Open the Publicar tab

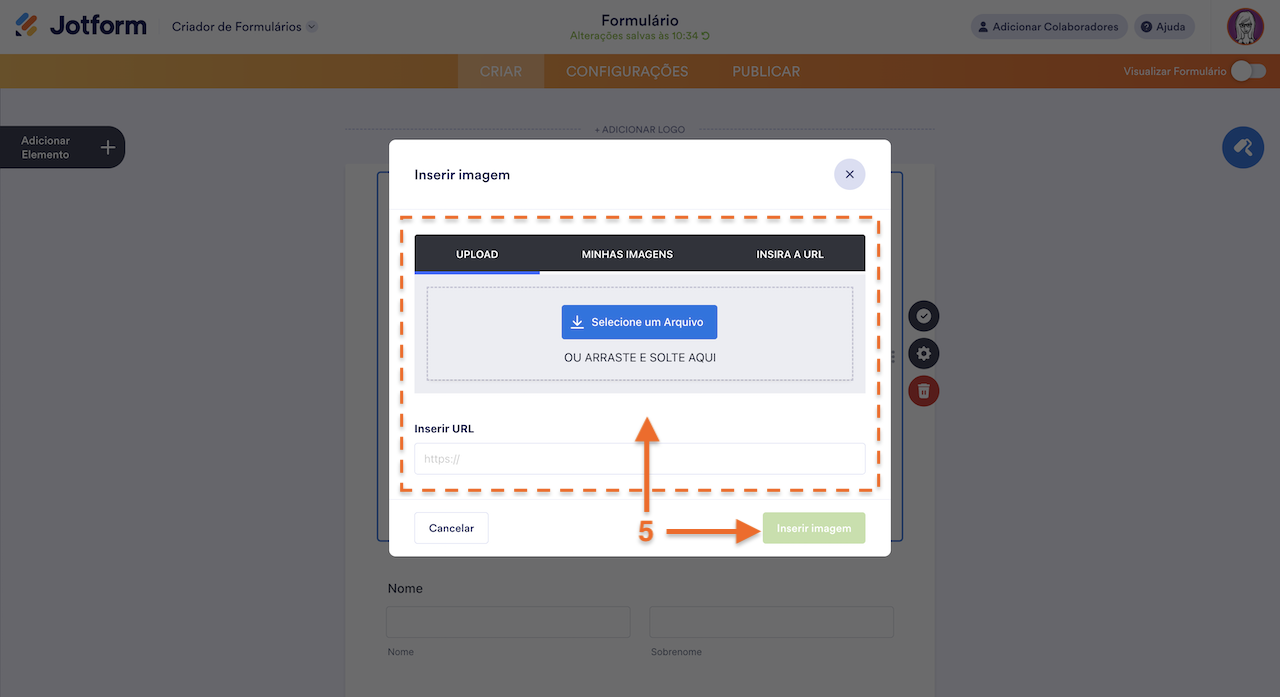pos(766,71)
